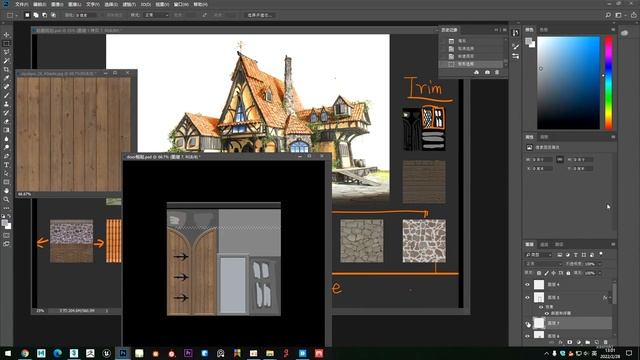
Task: Open the Layers panel menu
Action: click(613, 244)
